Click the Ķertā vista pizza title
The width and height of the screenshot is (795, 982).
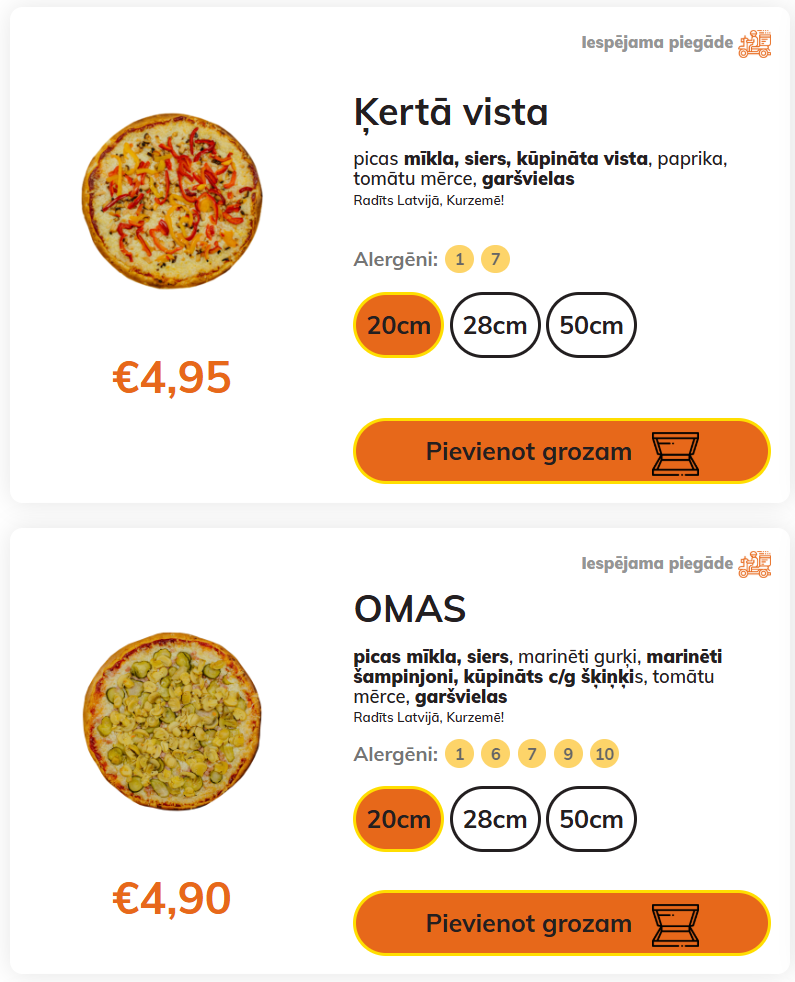click(451, 112)
